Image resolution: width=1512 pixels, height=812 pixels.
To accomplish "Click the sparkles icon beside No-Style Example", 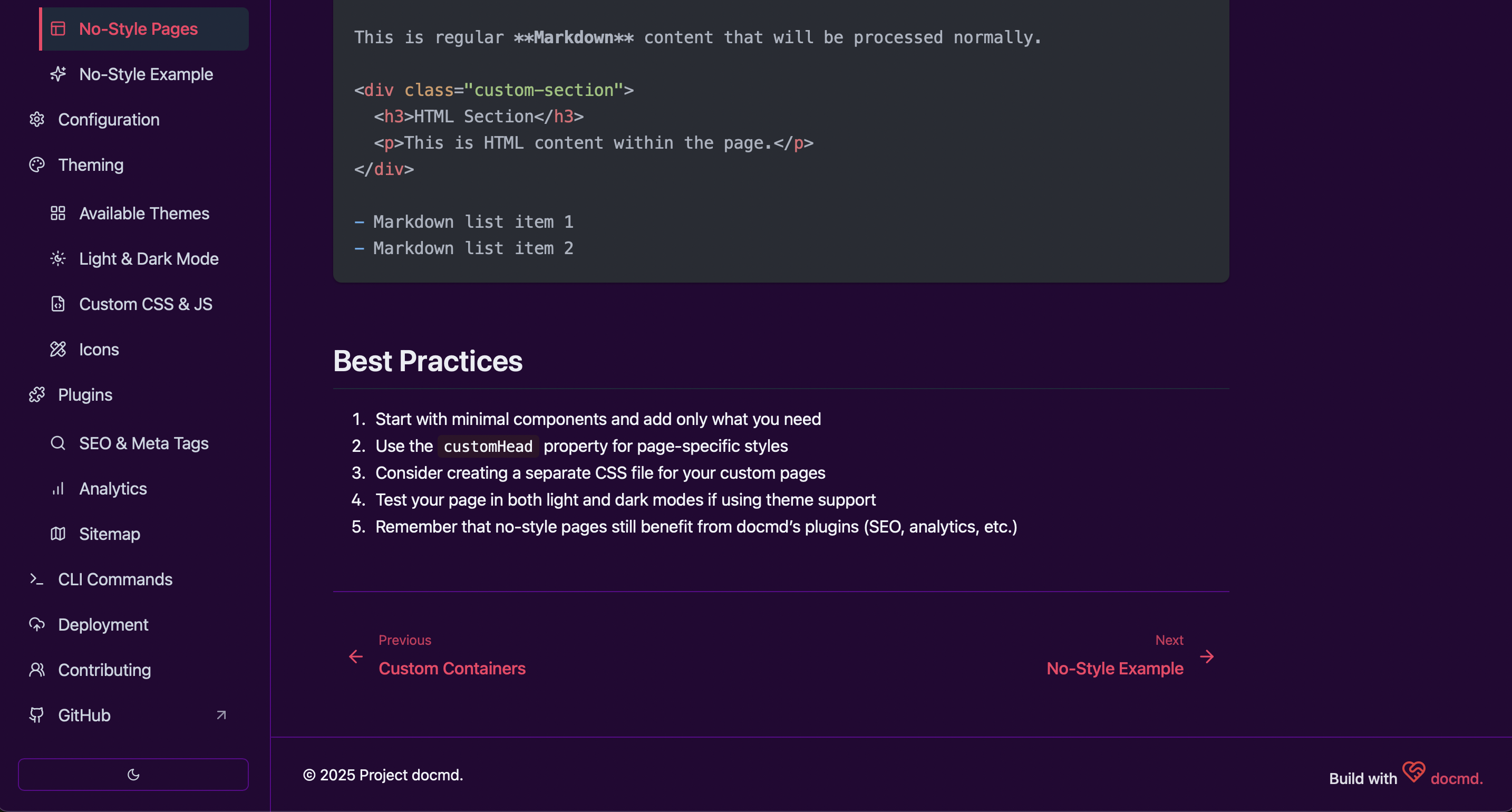I will pos(58,74).
